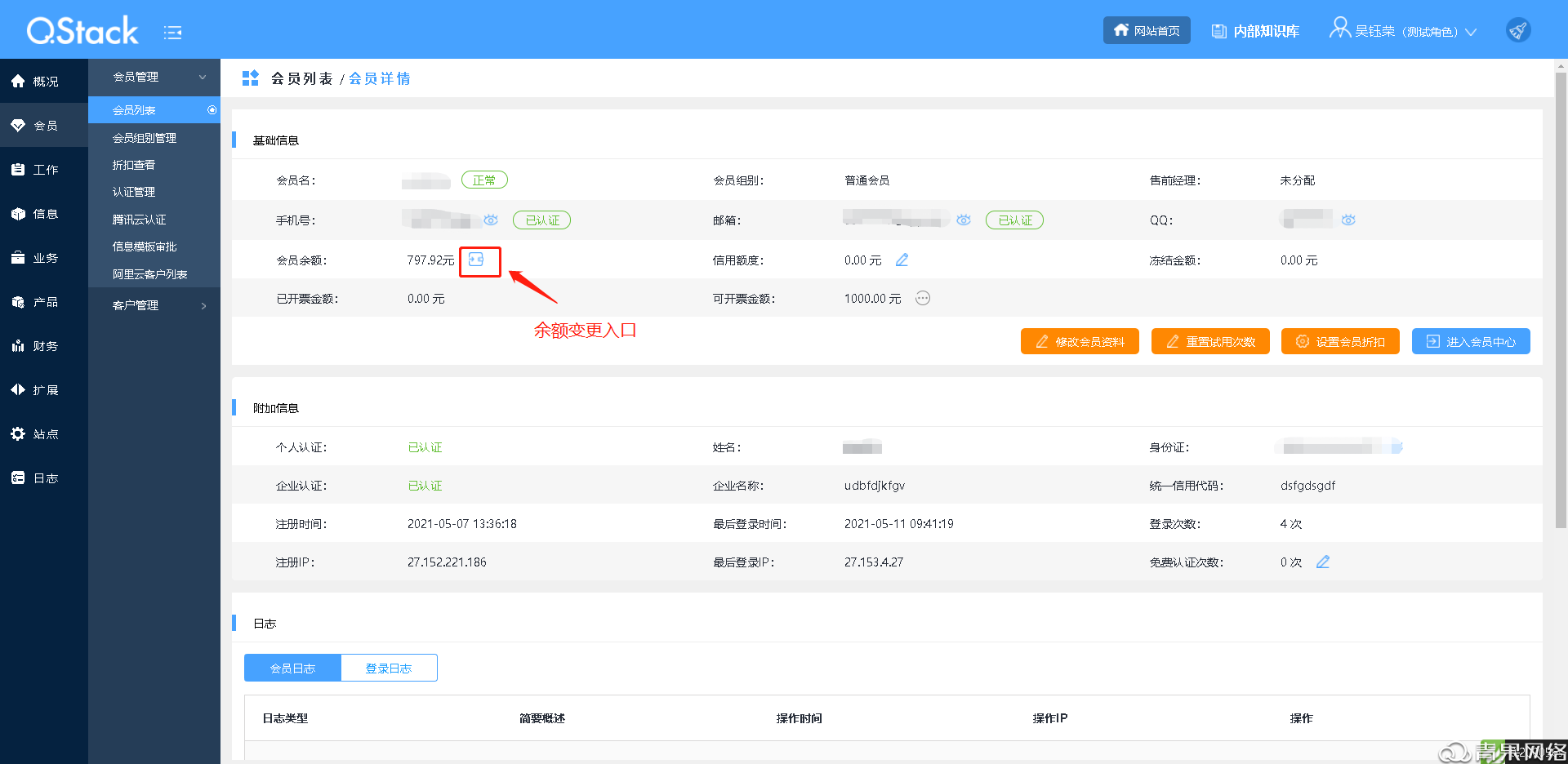Expand the 客户管理 submenu group

(x=154, y=305)
